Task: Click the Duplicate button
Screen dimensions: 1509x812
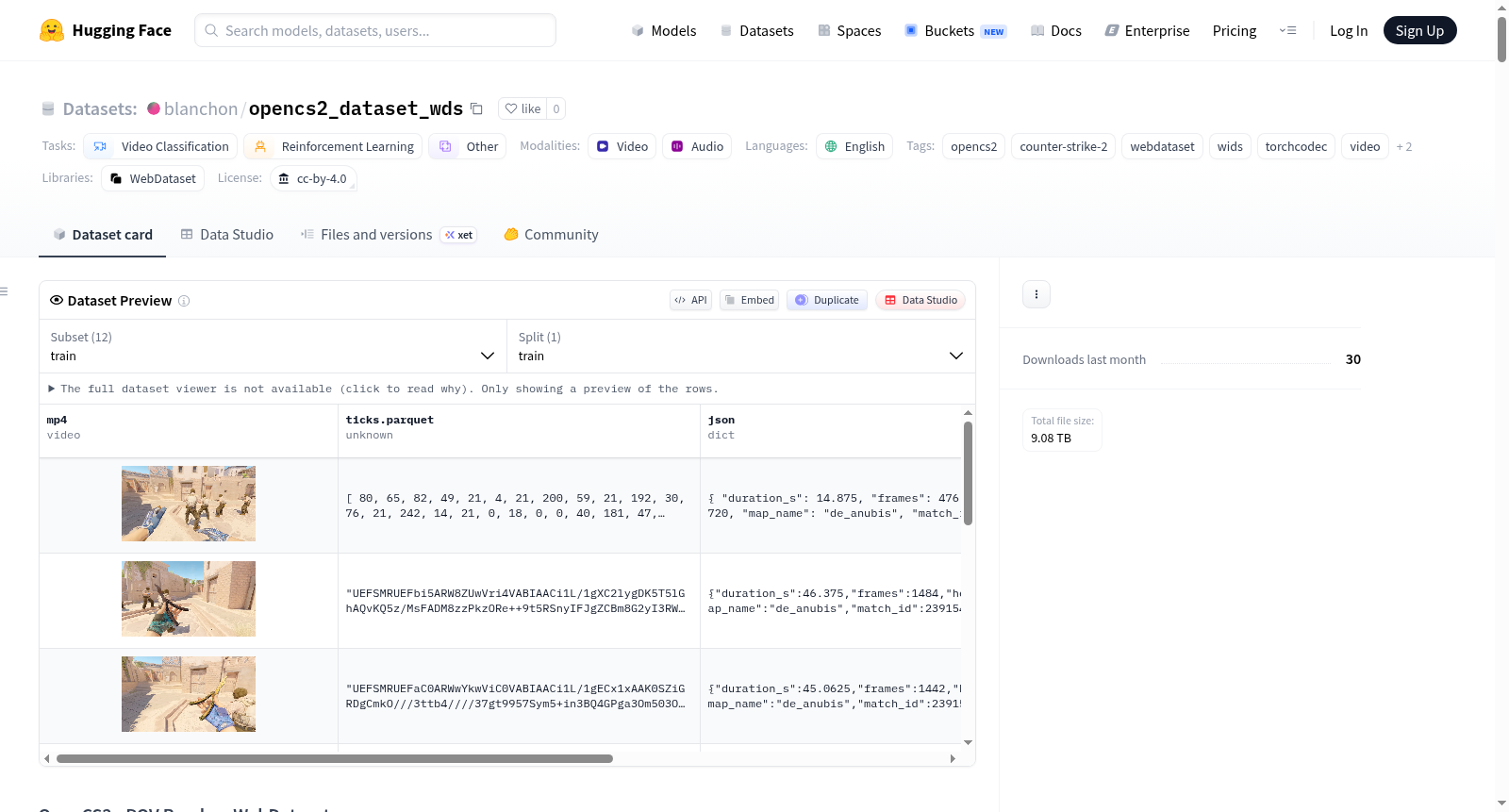Action: (827, 300)
